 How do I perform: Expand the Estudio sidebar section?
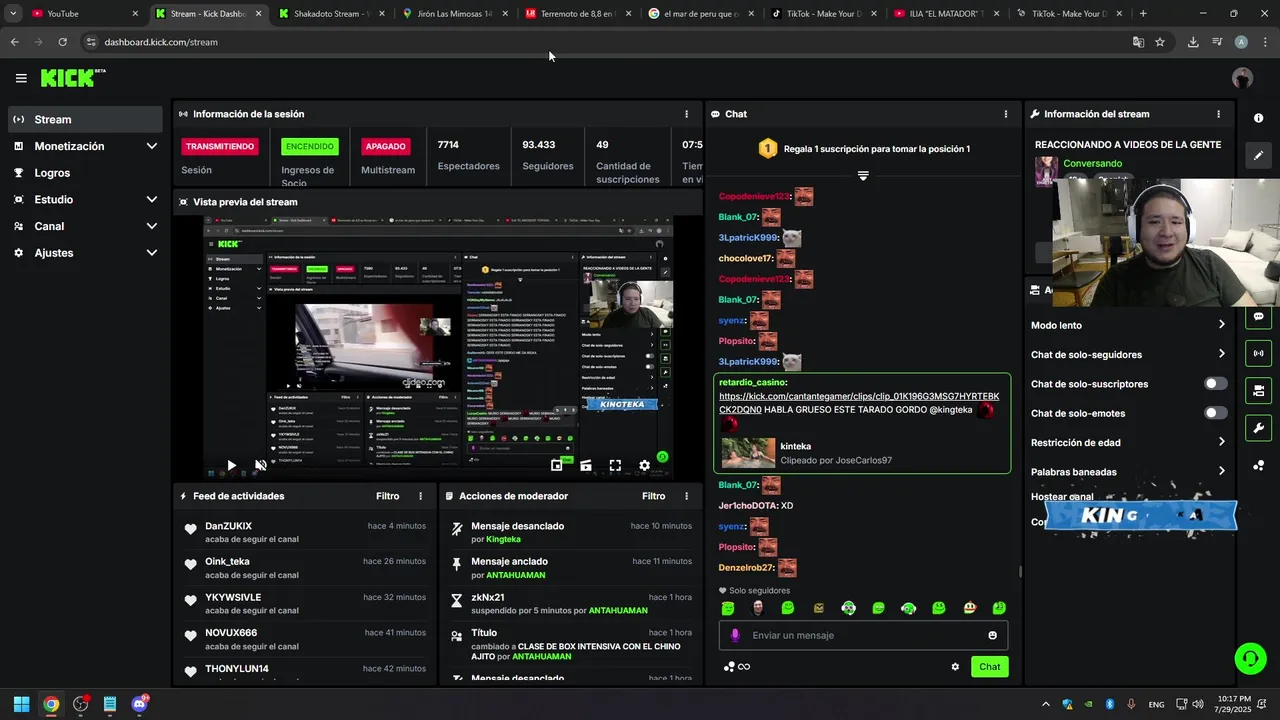point(84,199)
